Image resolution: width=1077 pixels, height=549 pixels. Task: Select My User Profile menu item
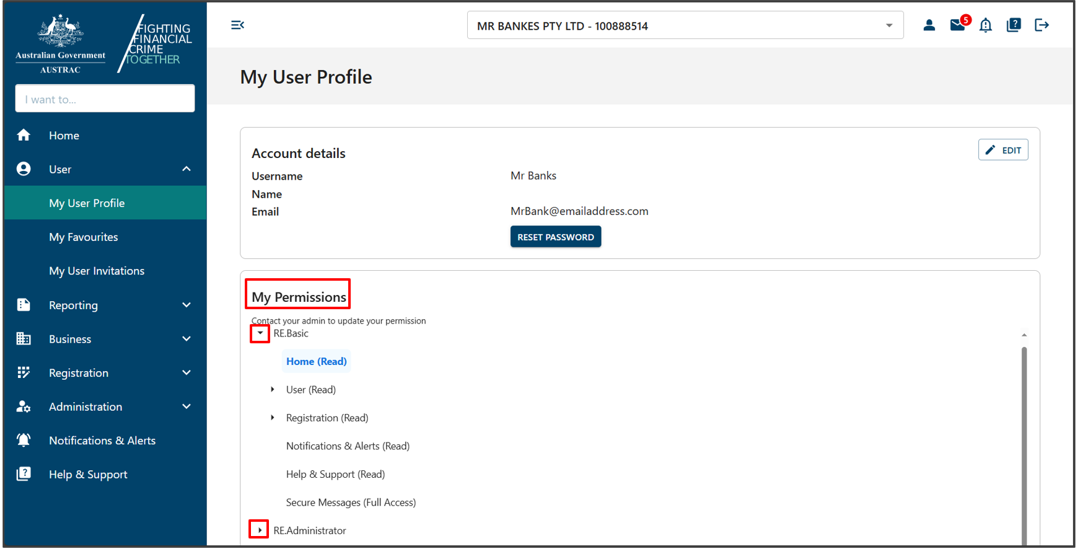click(x=105, y=203)
